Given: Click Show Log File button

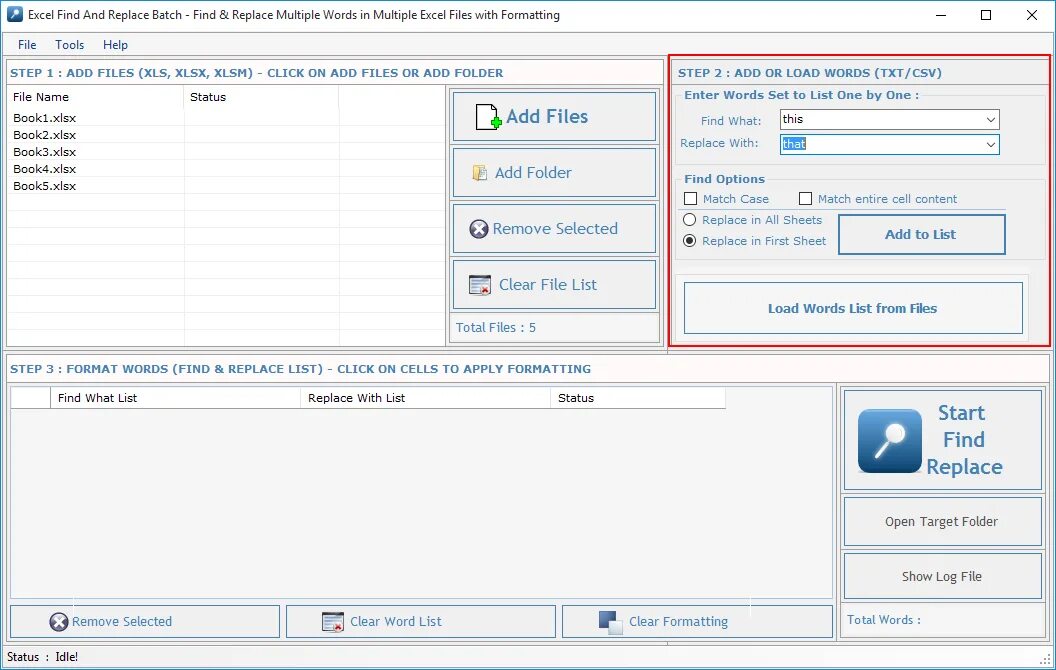Looking at the screenshot, I should [x=942, y=576].
